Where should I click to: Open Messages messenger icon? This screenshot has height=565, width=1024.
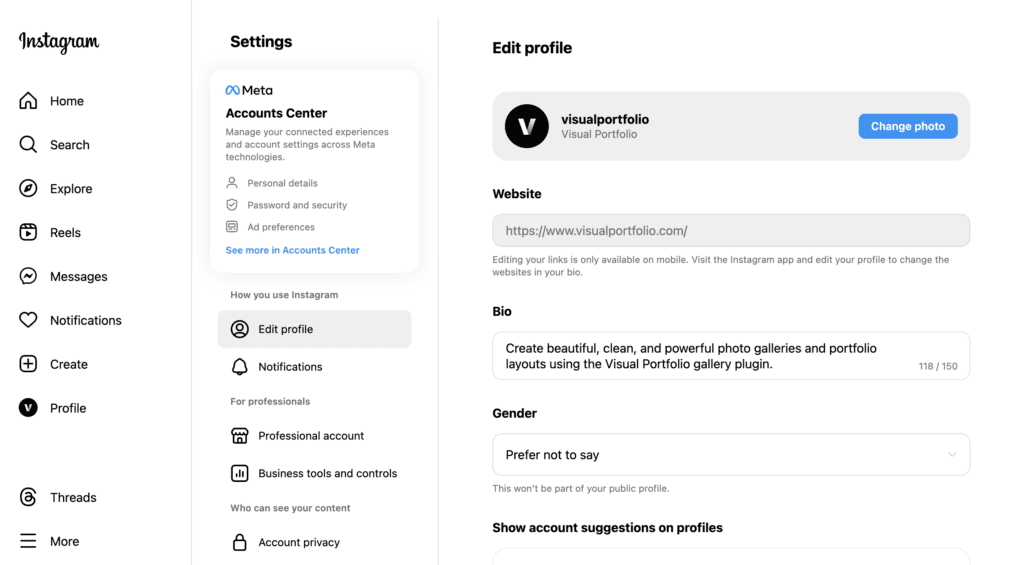click(x=28, y=276)
